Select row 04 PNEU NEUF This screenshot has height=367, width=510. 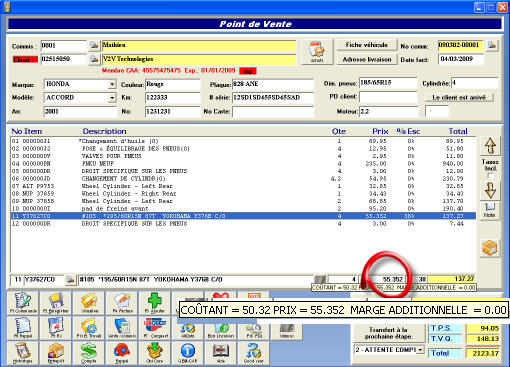pyautogui.click(x=243, y=164)
